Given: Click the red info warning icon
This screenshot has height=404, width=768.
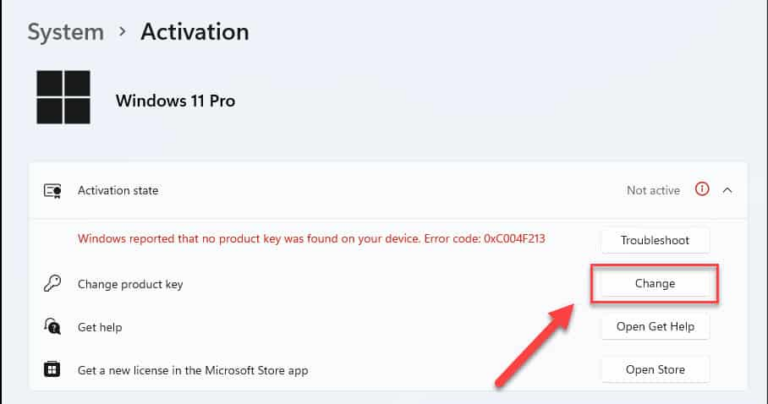Looking at the screenshot, I should click(702, 189).
